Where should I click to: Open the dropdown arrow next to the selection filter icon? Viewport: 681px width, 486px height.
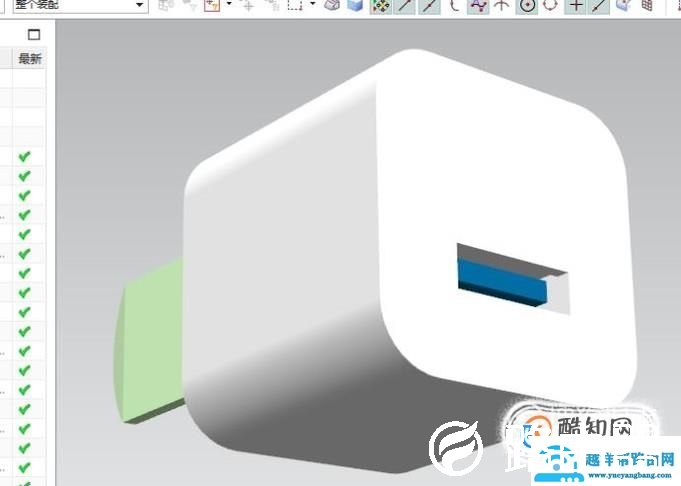[228, 5]
